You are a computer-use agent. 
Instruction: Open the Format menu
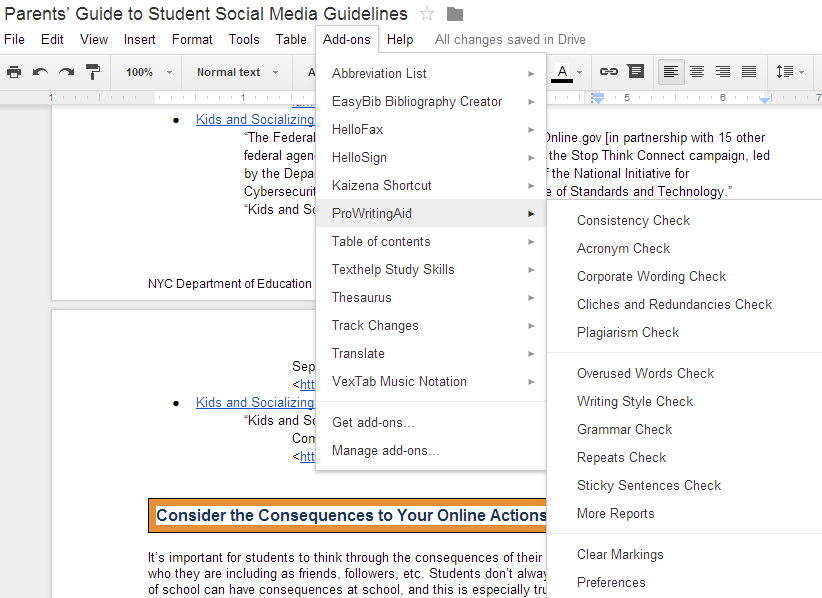pos(192,40)
